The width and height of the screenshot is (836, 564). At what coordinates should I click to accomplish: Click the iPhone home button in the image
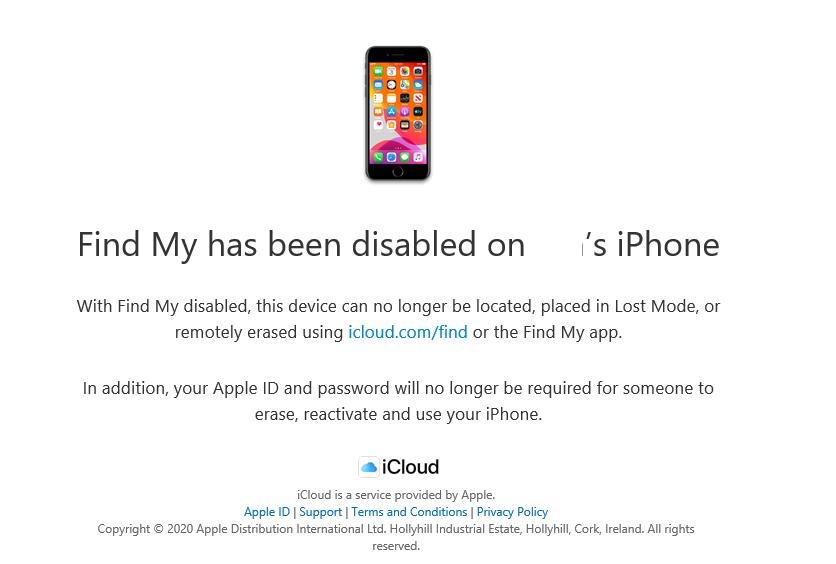click(398, 172)
